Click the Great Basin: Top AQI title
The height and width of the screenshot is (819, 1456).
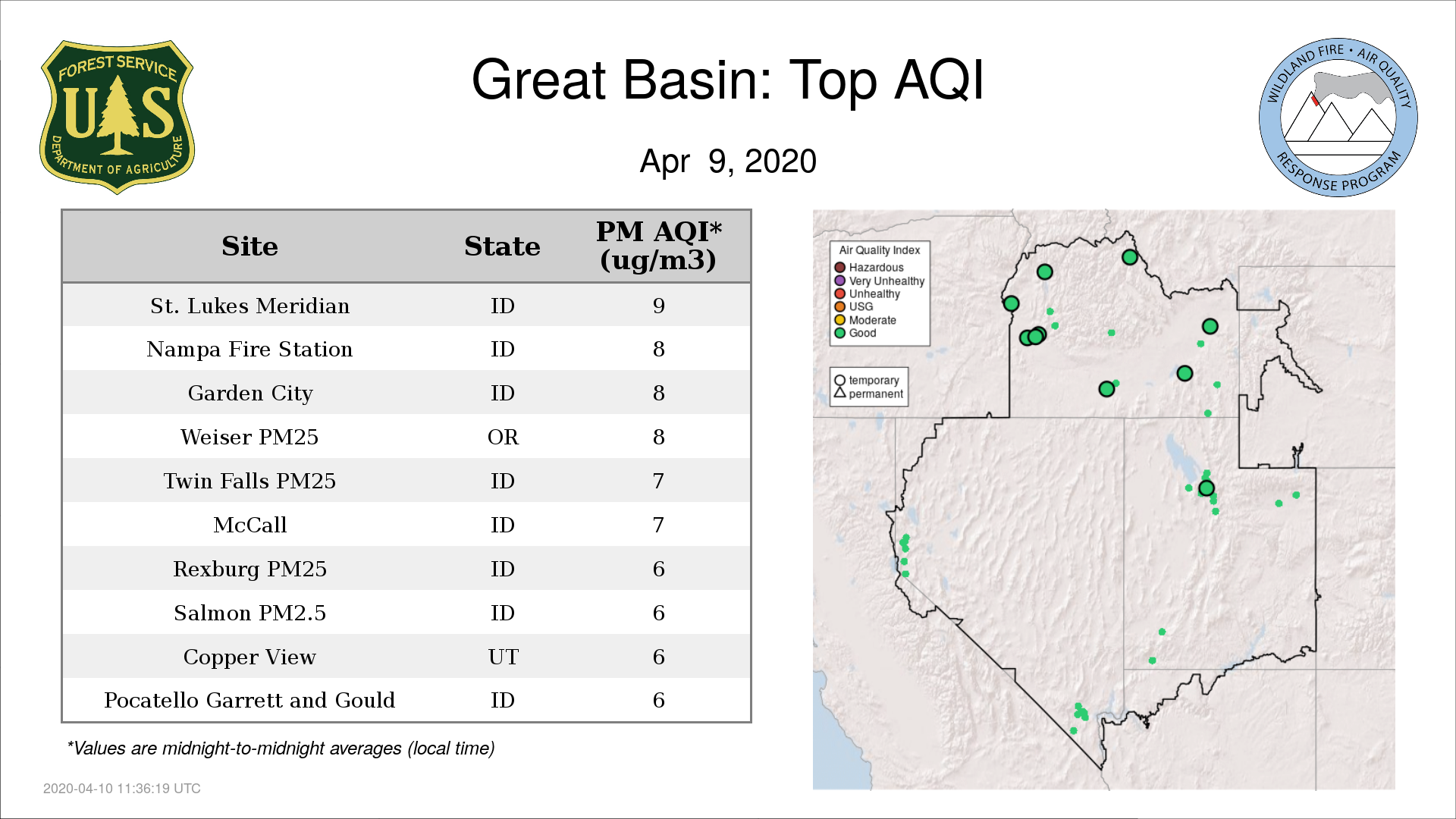pyautogui.click(x=728, y=80)
